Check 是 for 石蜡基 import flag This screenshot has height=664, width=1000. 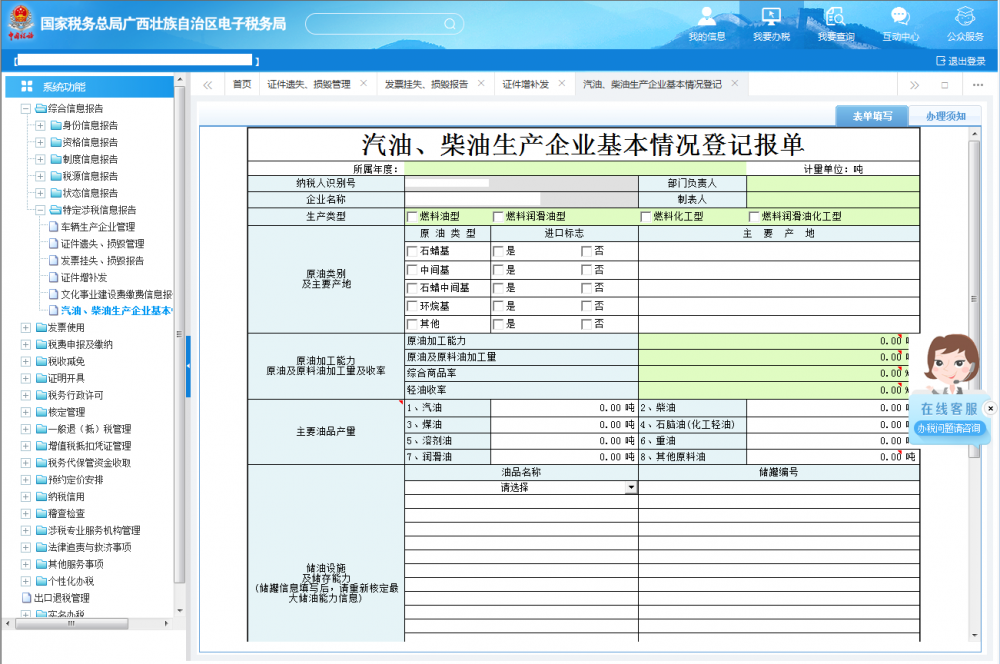497,250
